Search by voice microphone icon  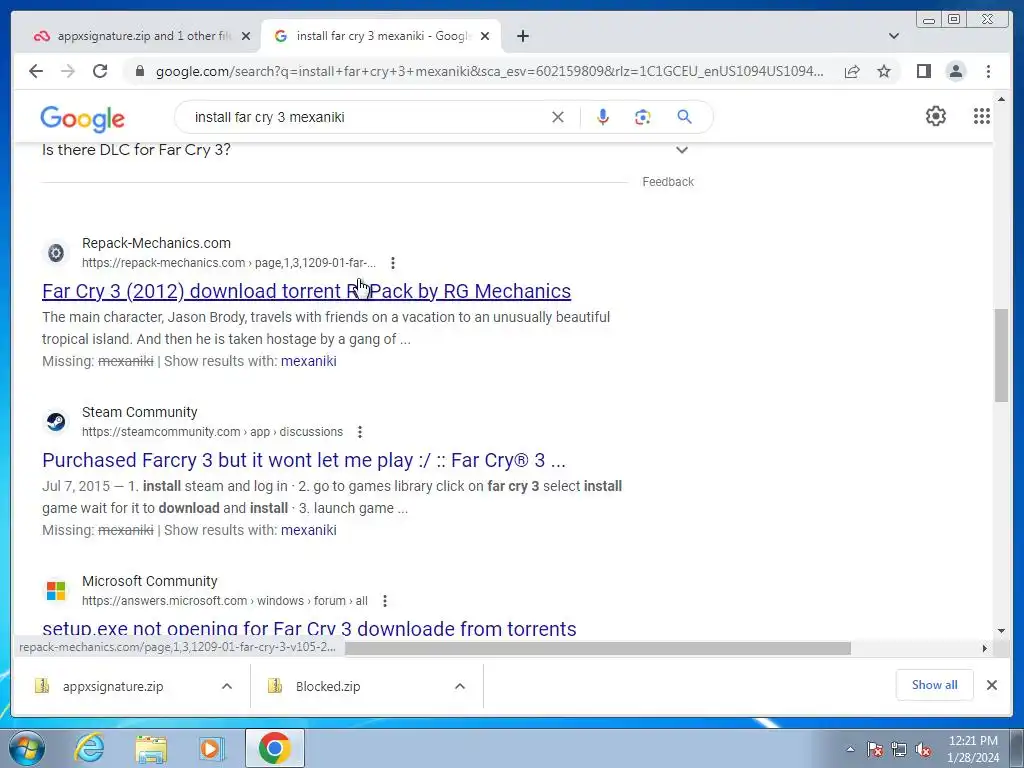pyautogui.click(x=603, y=117)
